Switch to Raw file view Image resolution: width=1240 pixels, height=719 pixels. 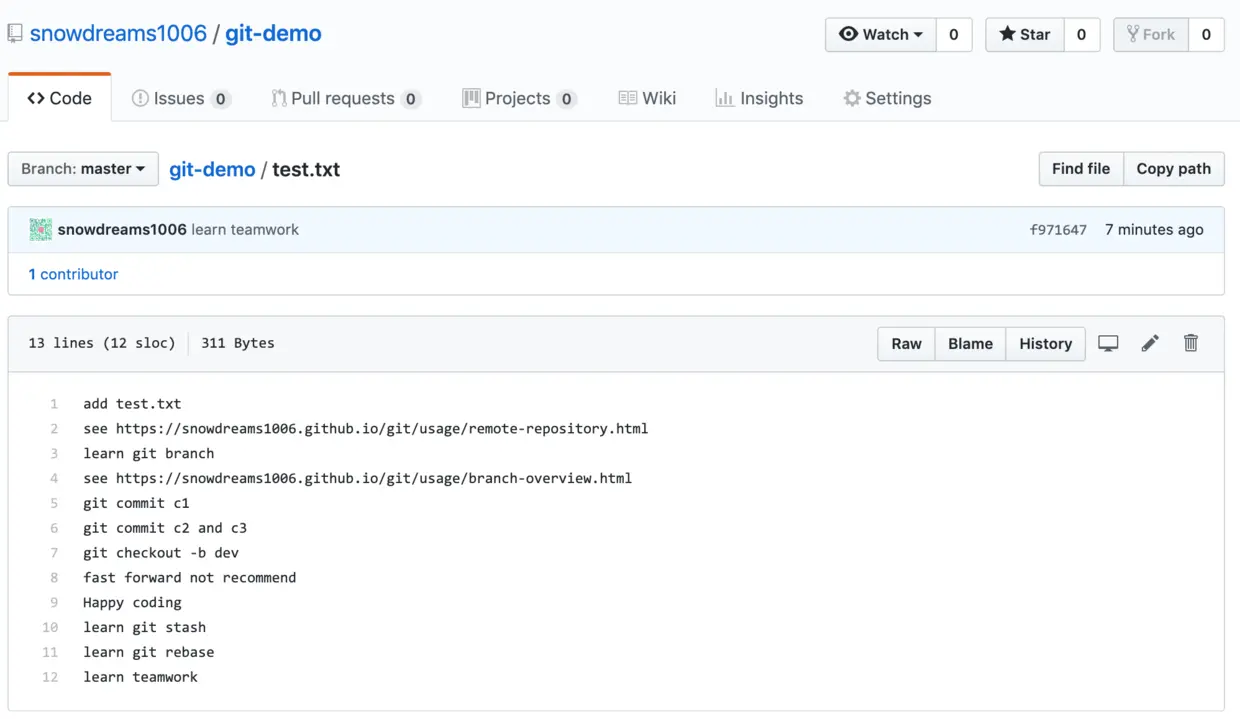click(x=905, y=343)
